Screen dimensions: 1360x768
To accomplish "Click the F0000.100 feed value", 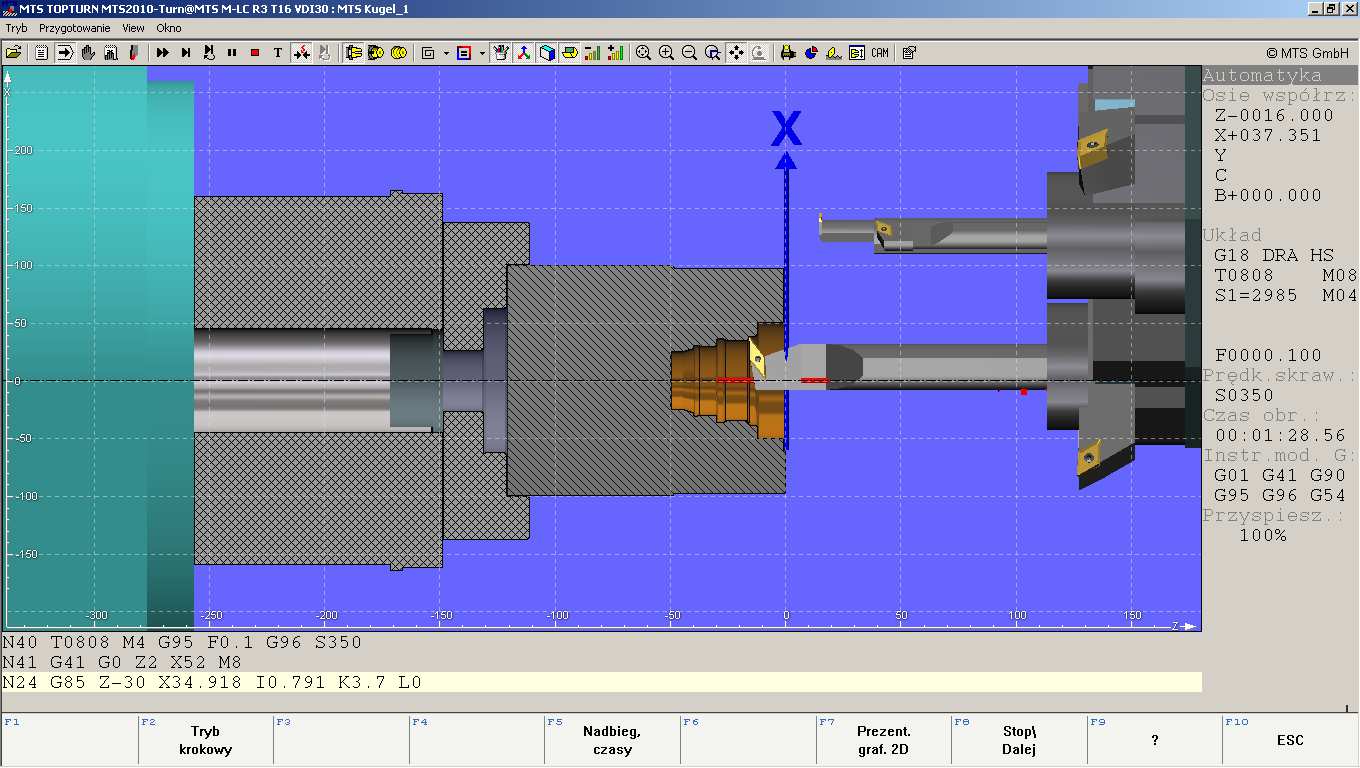I will (x=1267, y=355).
